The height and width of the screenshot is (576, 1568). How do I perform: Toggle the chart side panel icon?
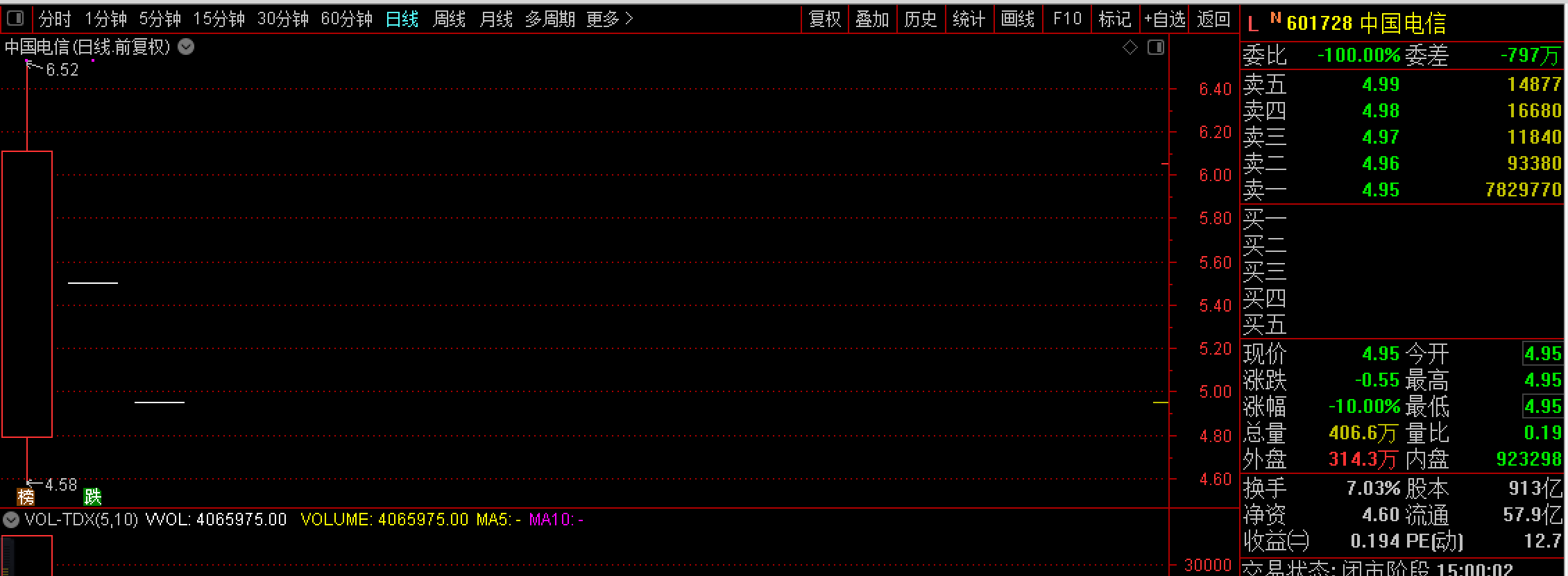(x=1156, y=47)
